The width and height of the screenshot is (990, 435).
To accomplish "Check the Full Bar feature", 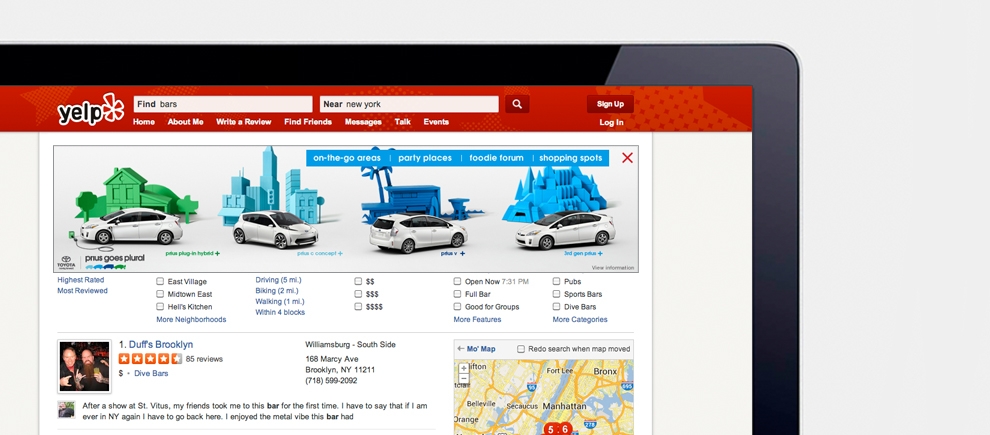I will 457,294.
